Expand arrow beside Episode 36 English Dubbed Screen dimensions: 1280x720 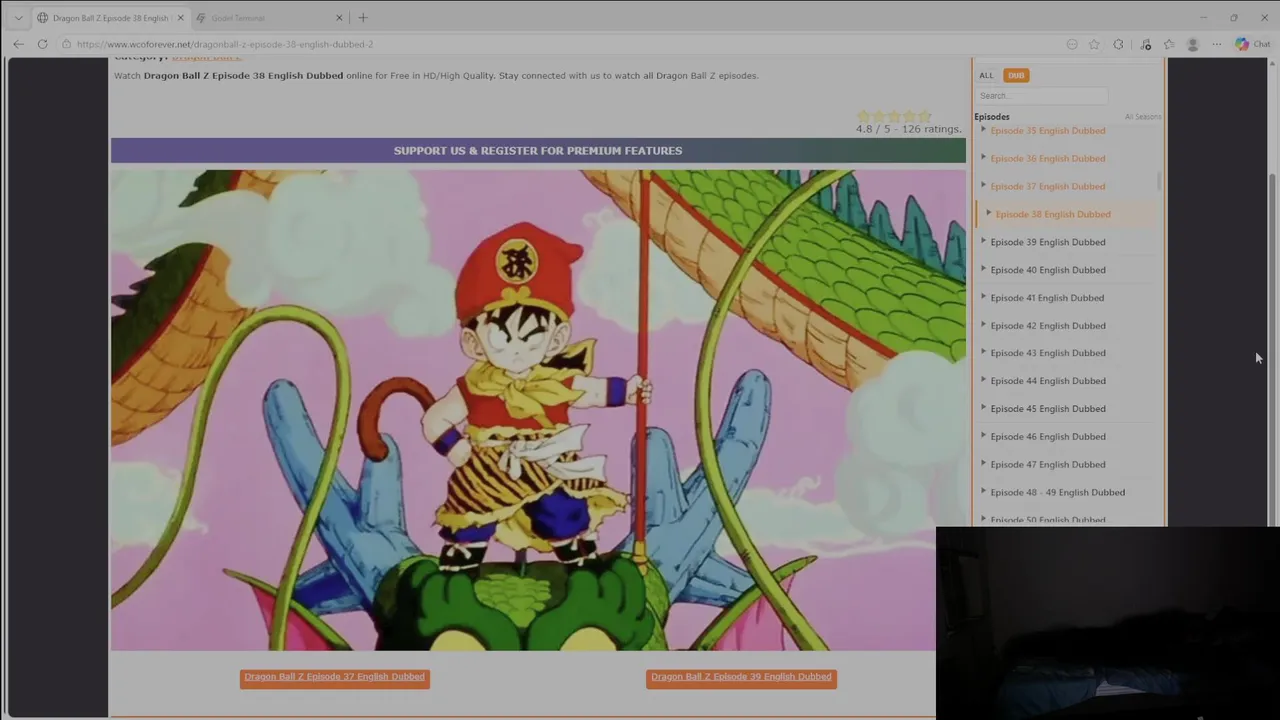[984, 157]
